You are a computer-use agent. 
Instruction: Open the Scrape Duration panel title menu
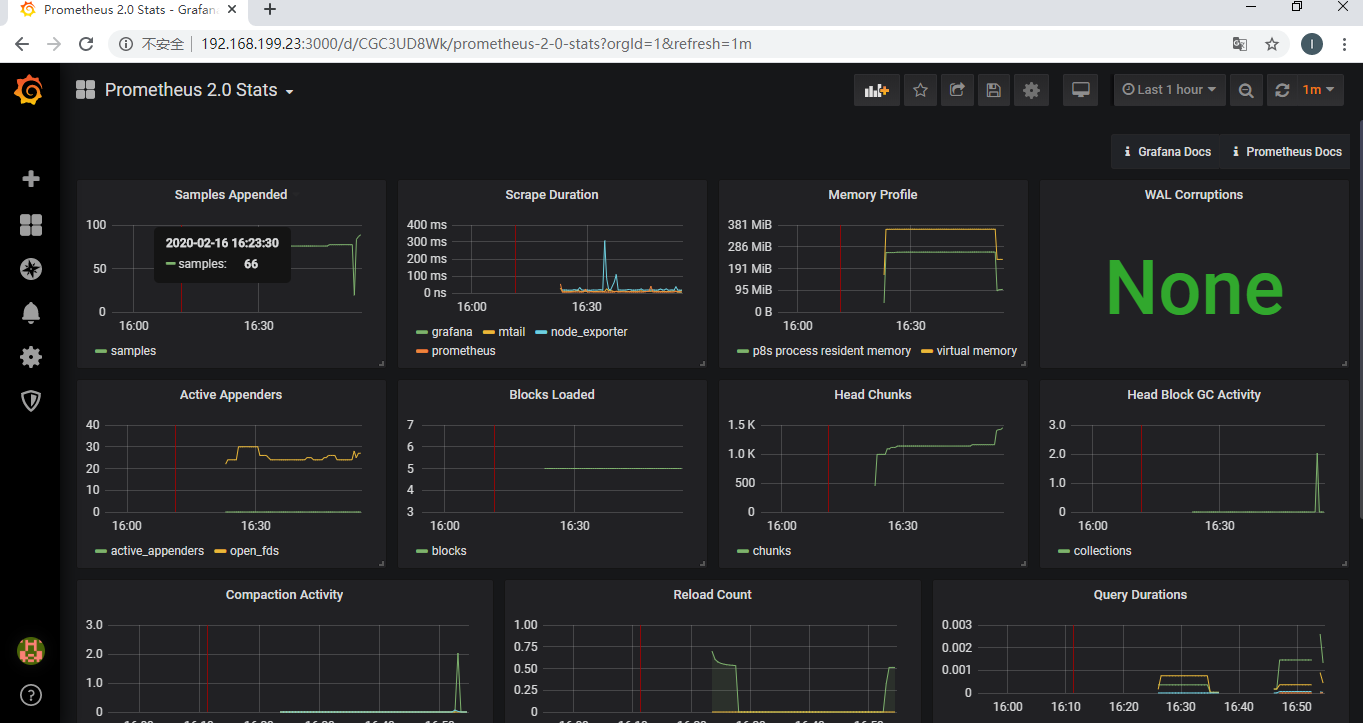coord(552,195)
